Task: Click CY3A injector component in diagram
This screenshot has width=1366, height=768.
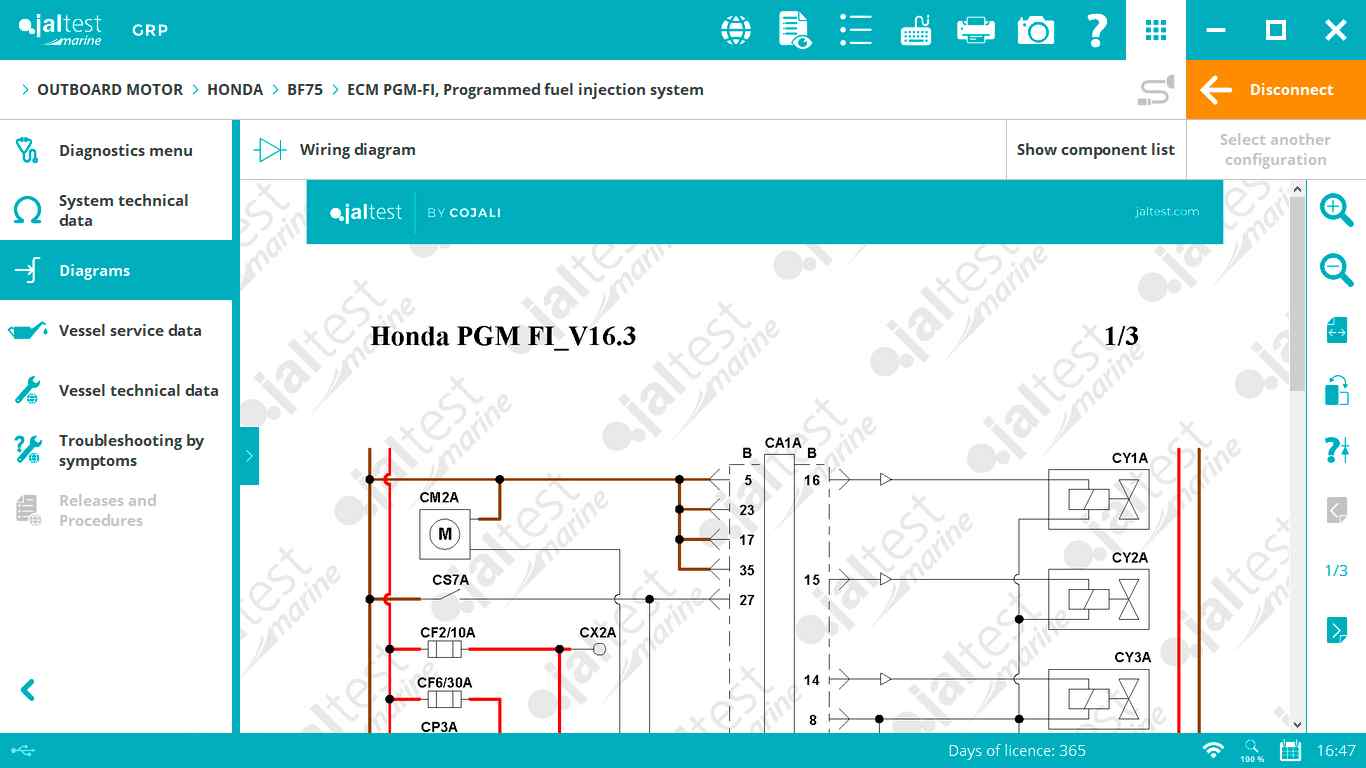Action: (x=1098, y=699)
